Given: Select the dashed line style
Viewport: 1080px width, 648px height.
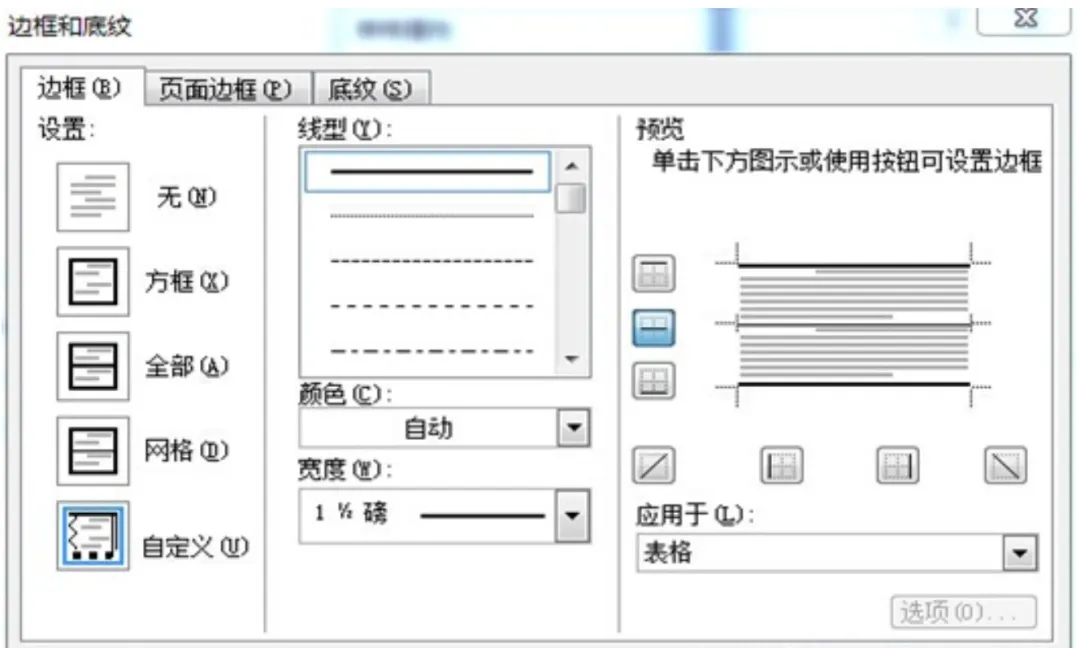Looking at the screenshot, I should (x=424, y=259).
